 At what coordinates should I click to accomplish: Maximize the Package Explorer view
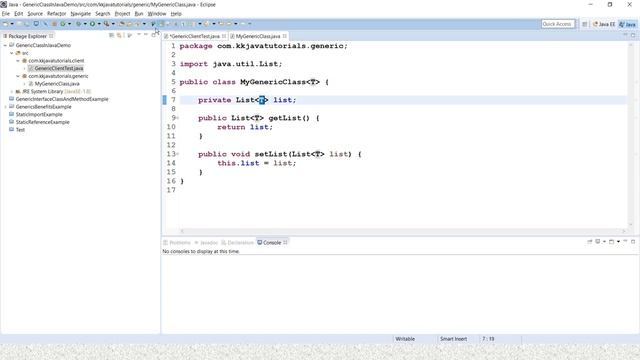point(153,35)
